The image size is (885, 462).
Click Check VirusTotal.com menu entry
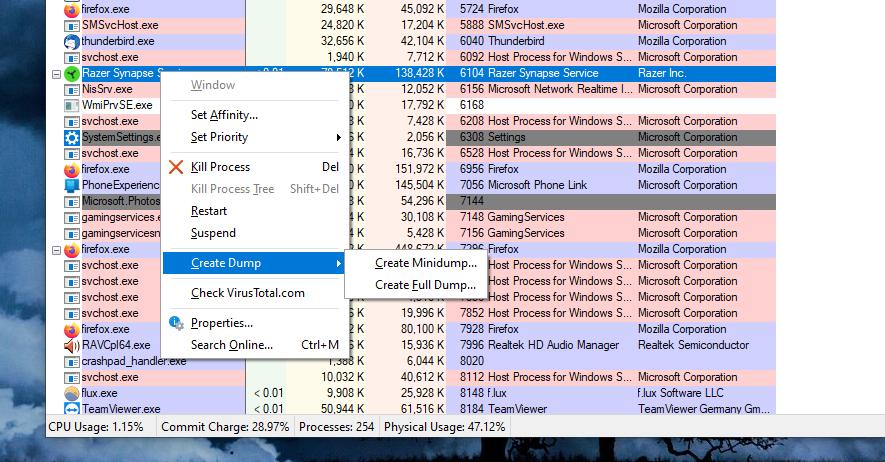click(x=255, y=293)
